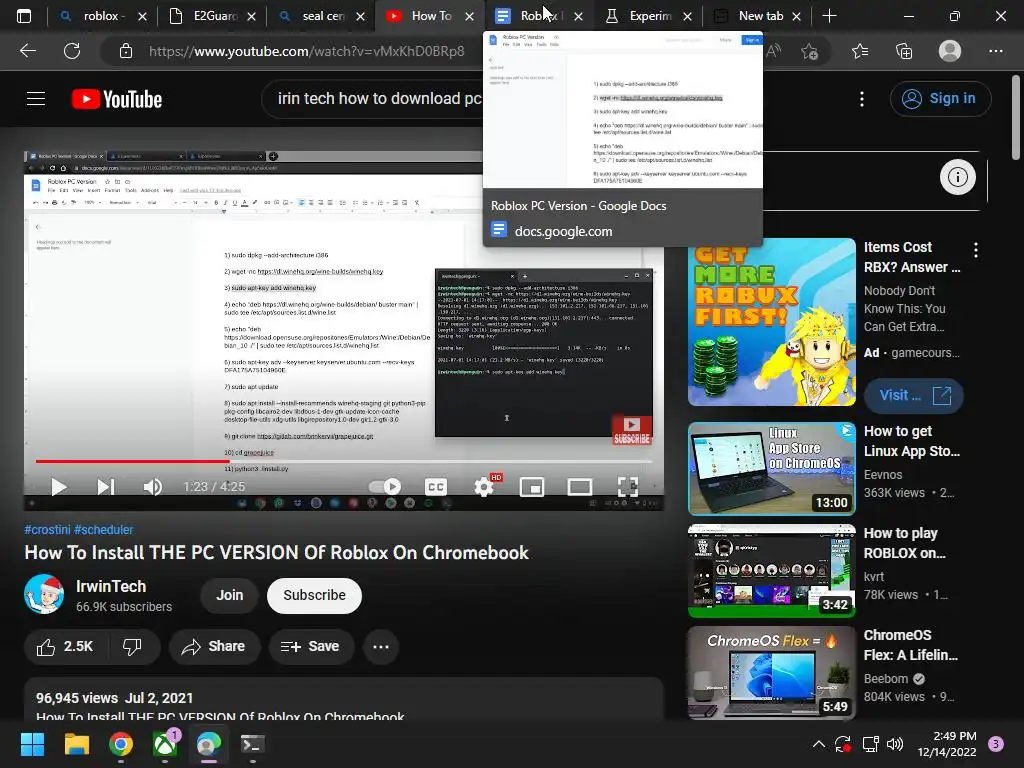The width and height of the screenshot is (1024, 768).
Task: Open more actions ellipsis below video
Action: click(x=381, y=647)
